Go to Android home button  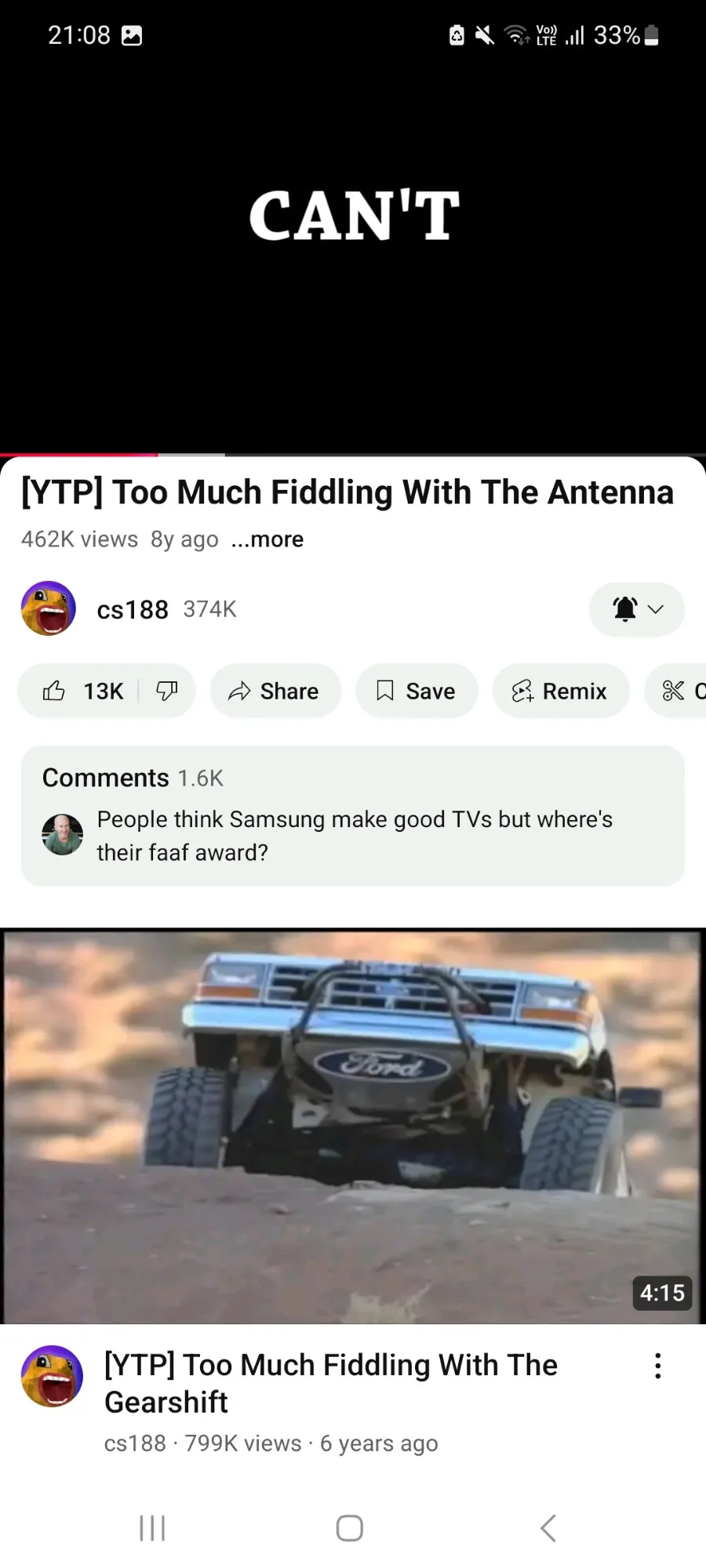[350, 1528]
